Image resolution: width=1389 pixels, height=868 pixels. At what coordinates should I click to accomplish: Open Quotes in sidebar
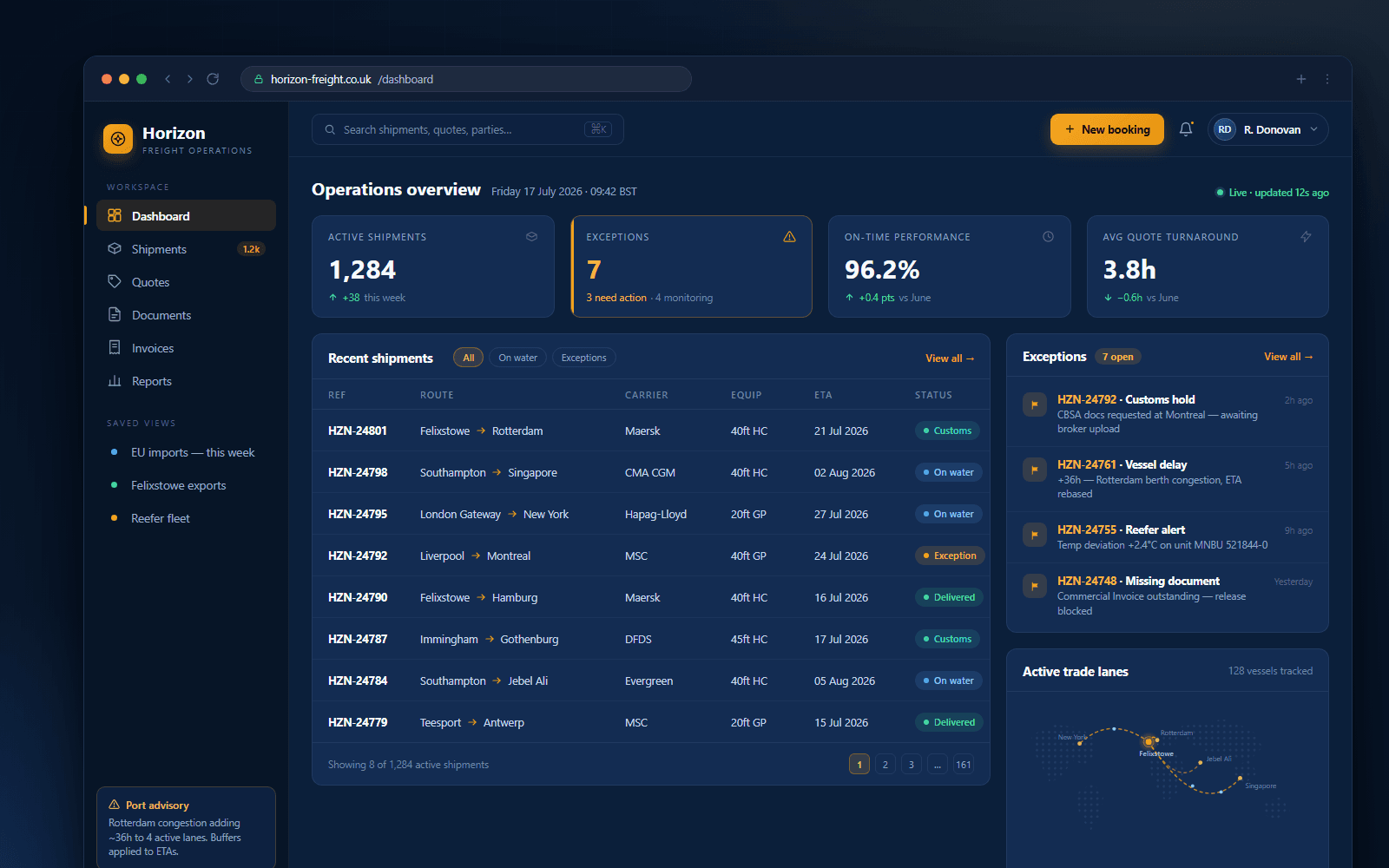186,282
